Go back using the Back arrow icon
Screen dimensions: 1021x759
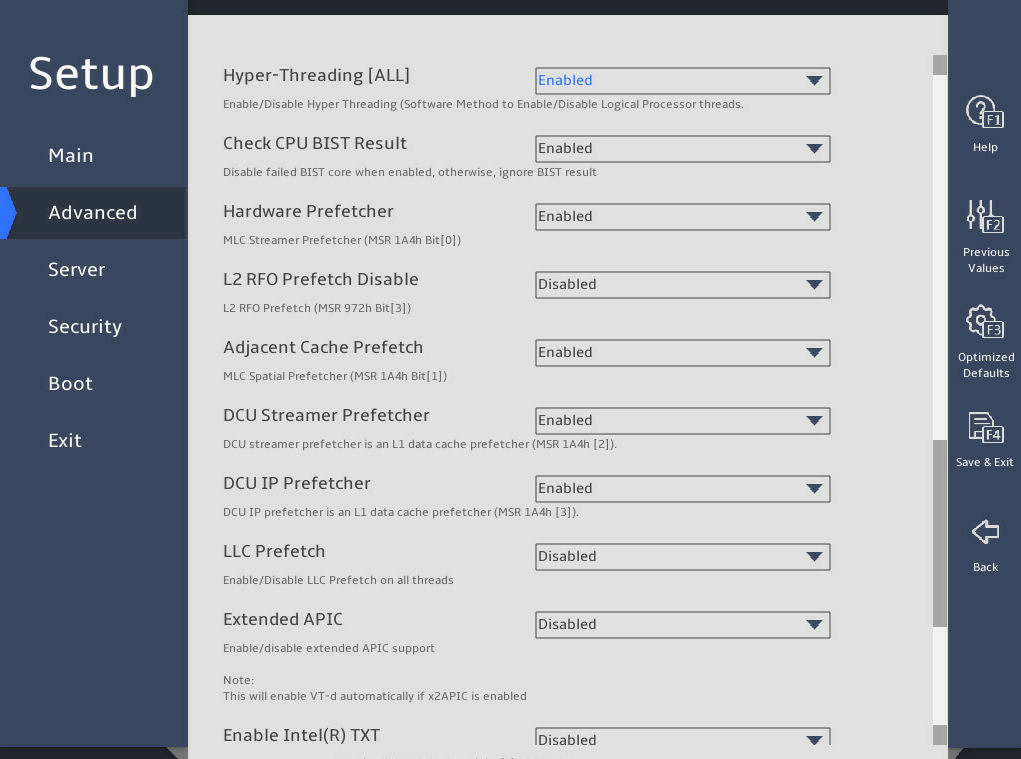coord(985,531)
